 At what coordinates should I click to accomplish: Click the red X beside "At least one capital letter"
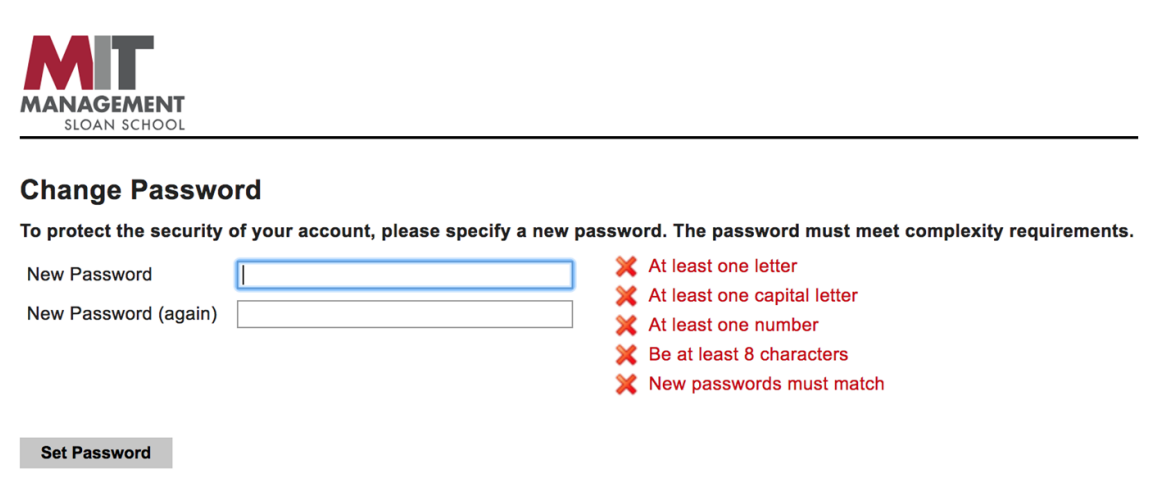coord(626,296)
